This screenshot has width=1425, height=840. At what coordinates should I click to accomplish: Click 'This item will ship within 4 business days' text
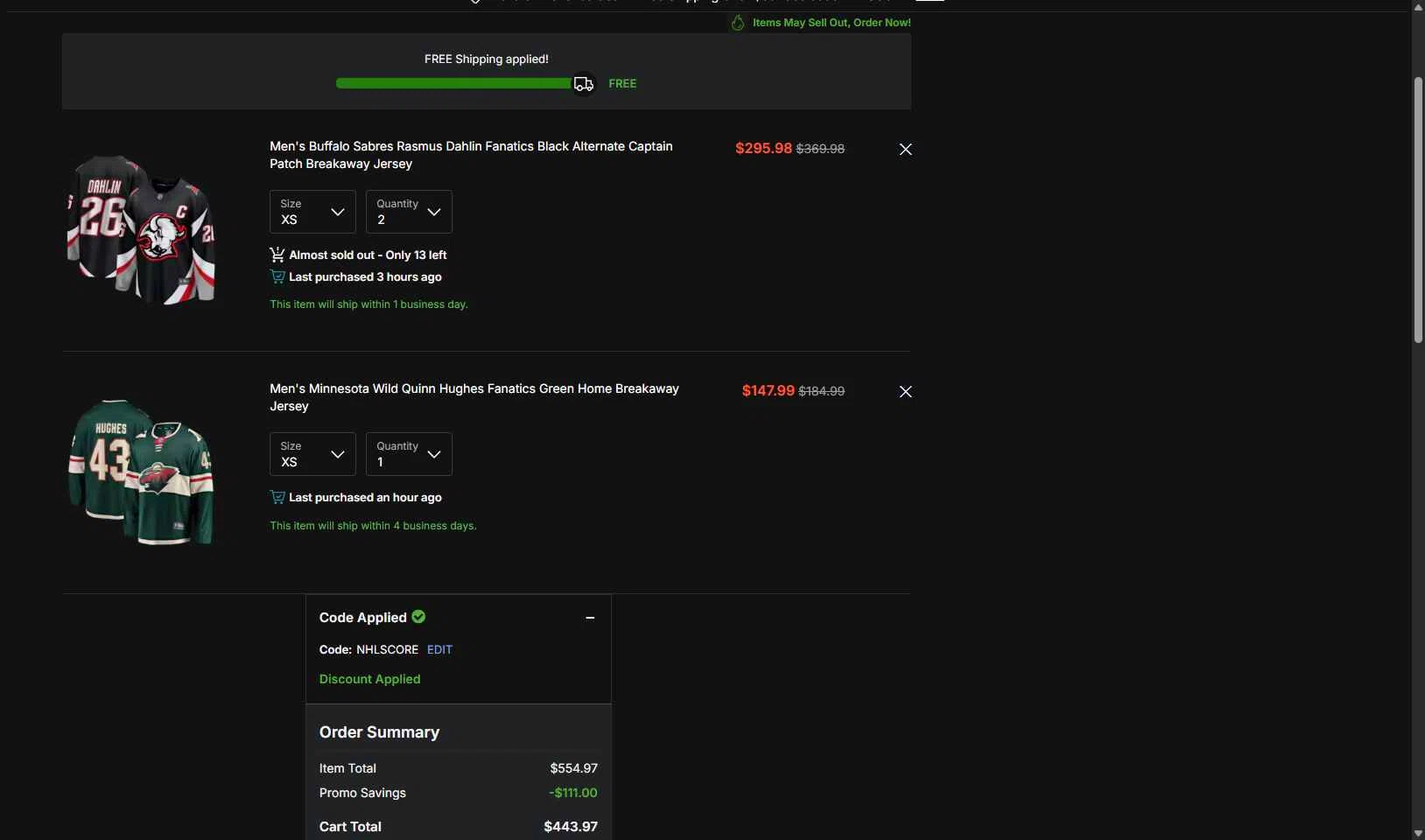[373, 526]
